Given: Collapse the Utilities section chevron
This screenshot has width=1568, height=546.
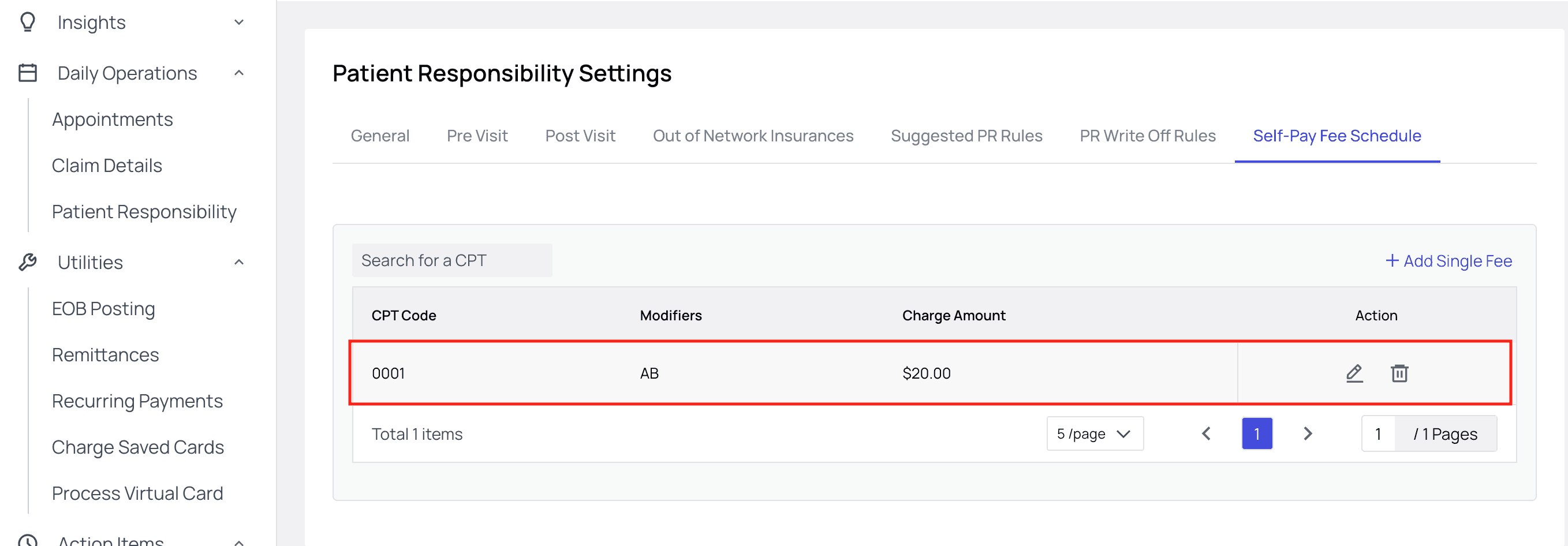Looking at the screenshot, I should [239, 263].
